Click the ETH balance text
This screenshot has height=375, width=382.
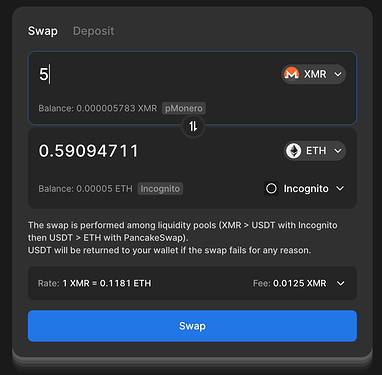[x=85, y=189]
